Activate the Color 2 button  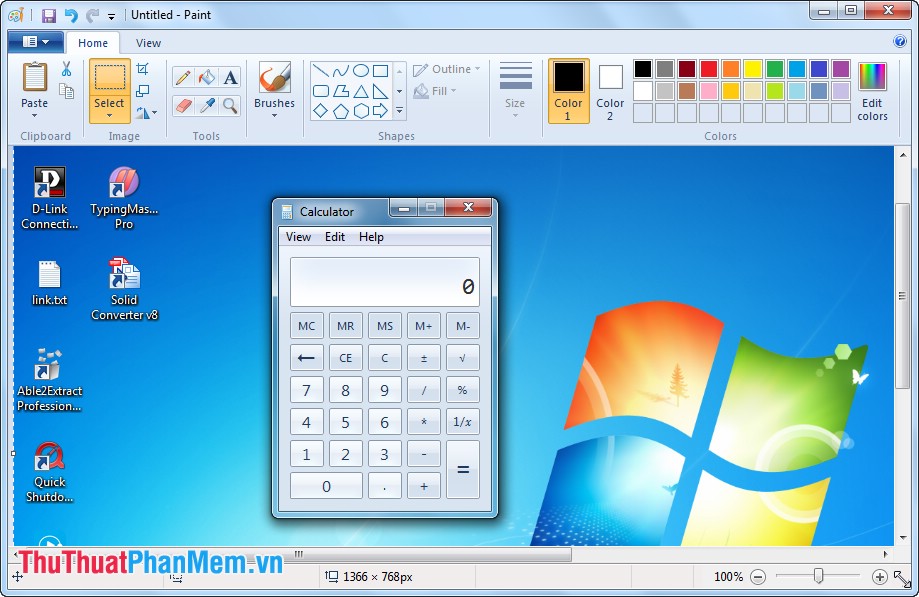[610, 90]
